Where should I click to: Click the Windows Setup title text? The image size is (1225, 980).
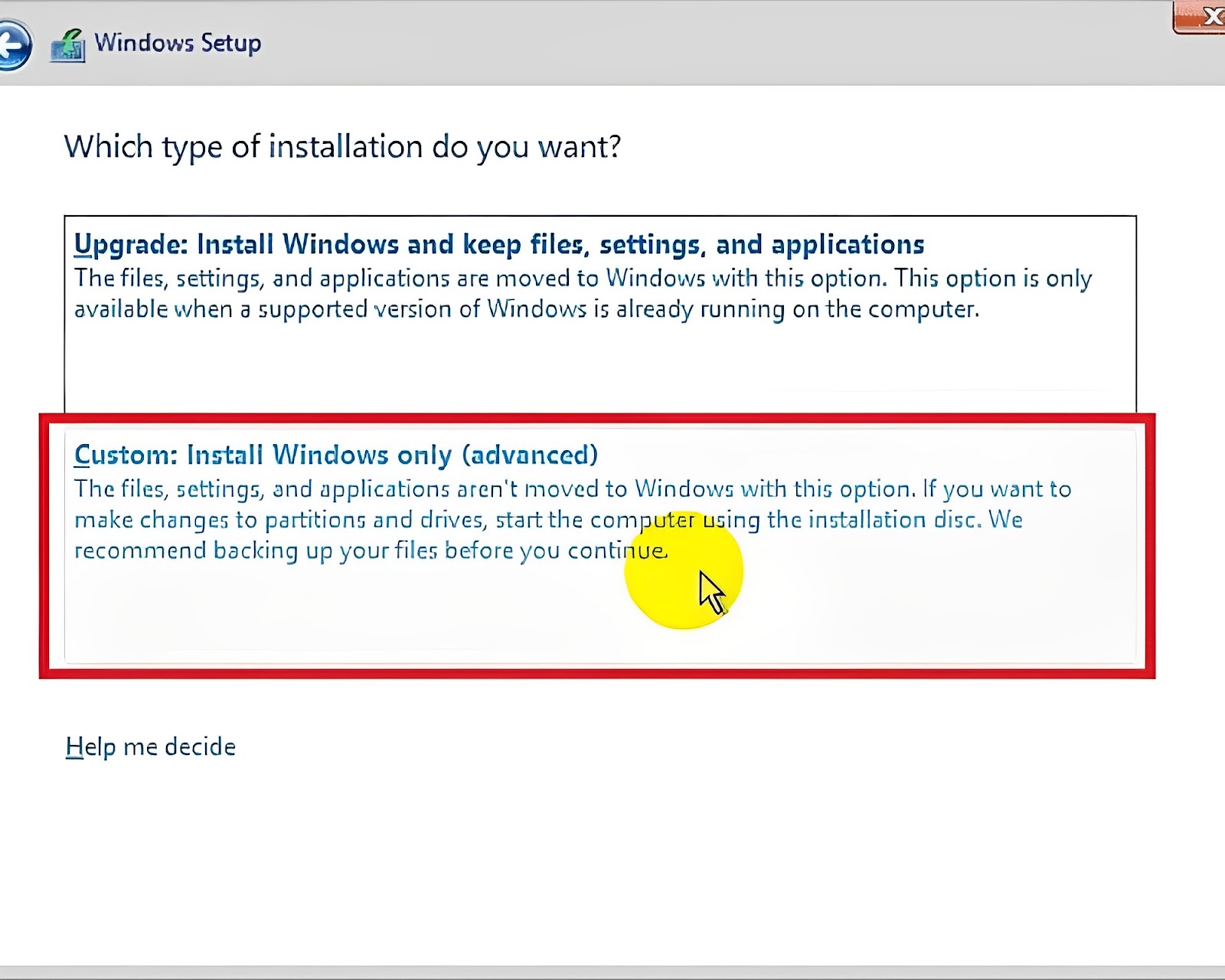point(178,43)
